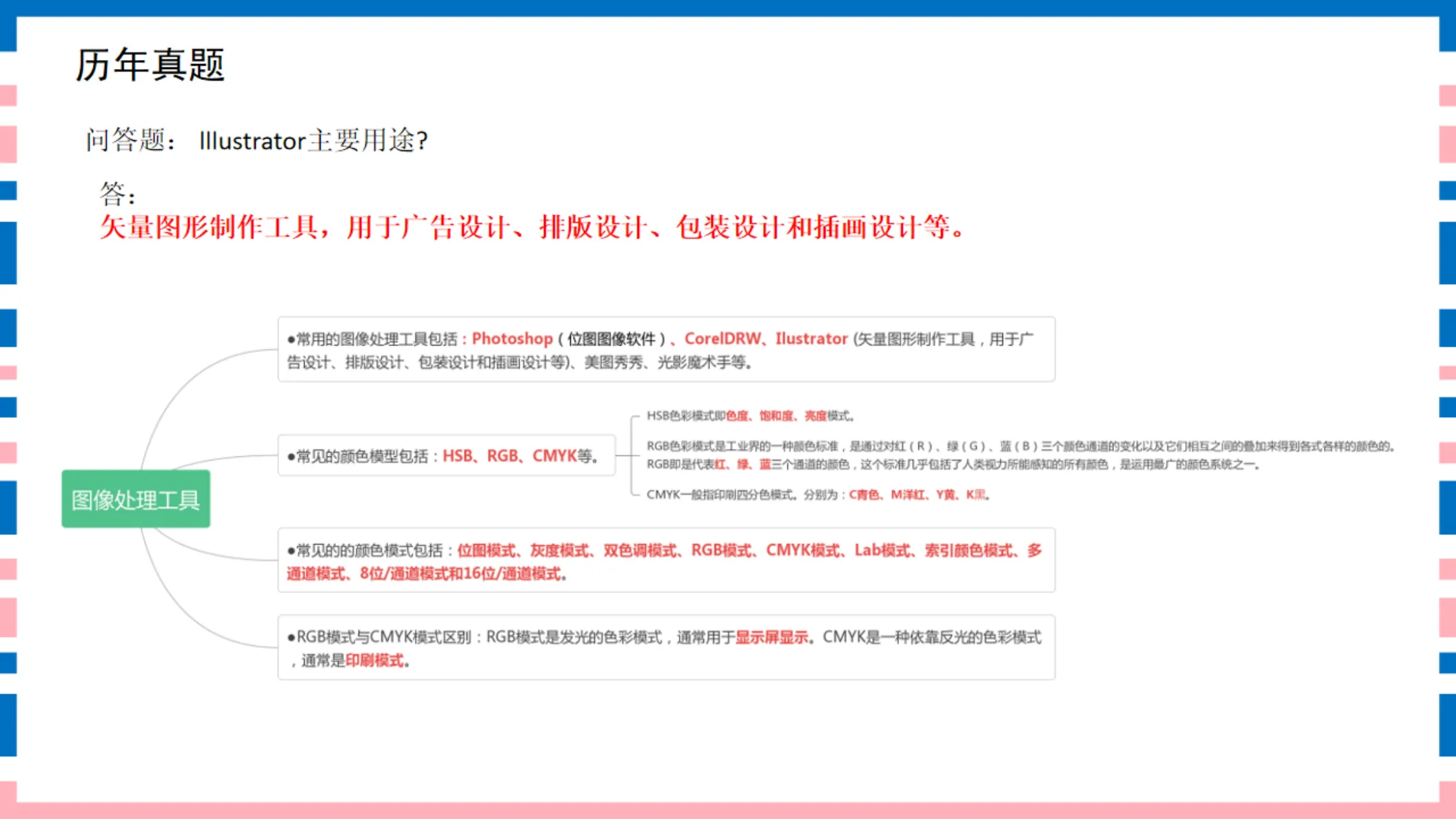Image resolution: width=1456 pixels, height=819 pixels.
Task: Select the 常见的颜色模型包括 node
Action: pyautogui.click(x=447, y=456)
